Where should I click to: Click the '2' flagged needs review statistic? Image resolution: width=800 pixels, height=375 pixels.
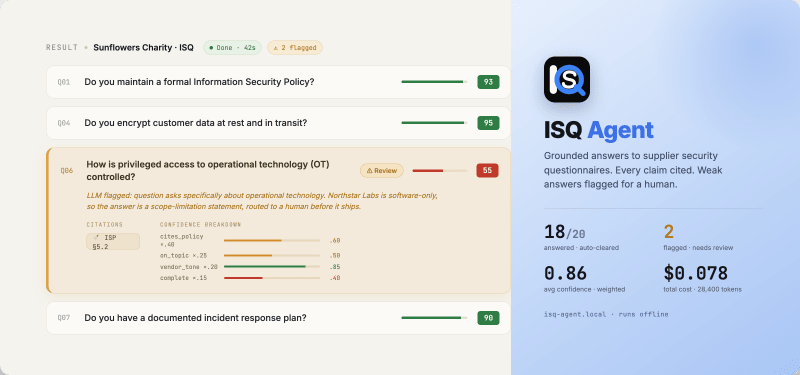[669, 232]
